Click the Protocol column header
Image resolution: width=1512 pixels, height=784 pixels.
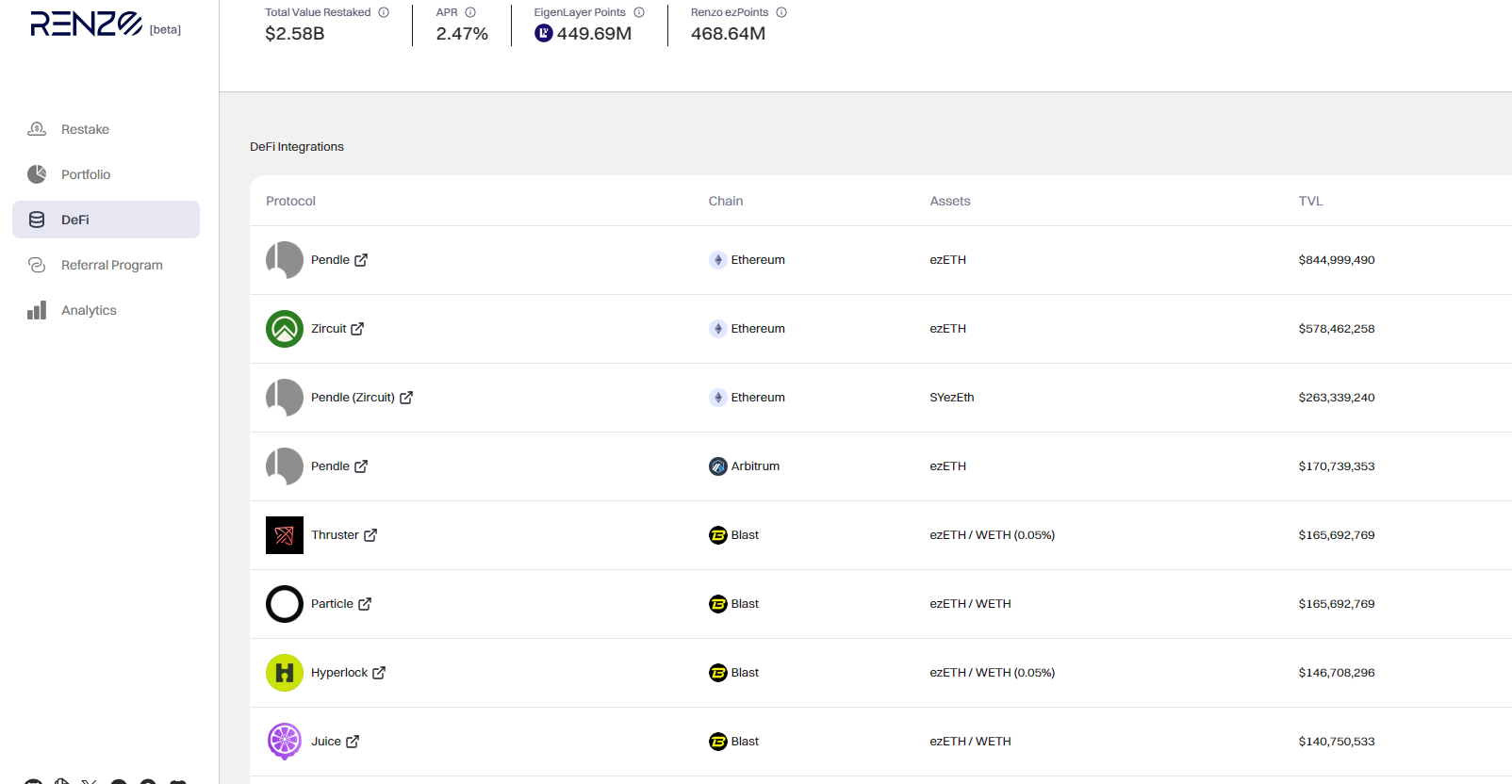tap(290, 201)
